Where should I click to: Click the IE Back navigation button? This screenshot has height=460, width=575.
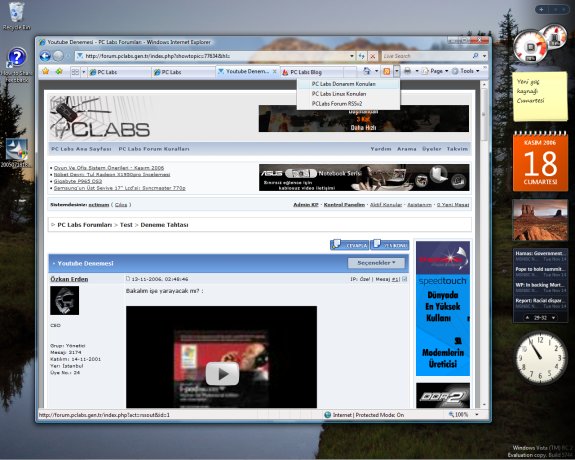pyautogui.click(x=45, y=56)
